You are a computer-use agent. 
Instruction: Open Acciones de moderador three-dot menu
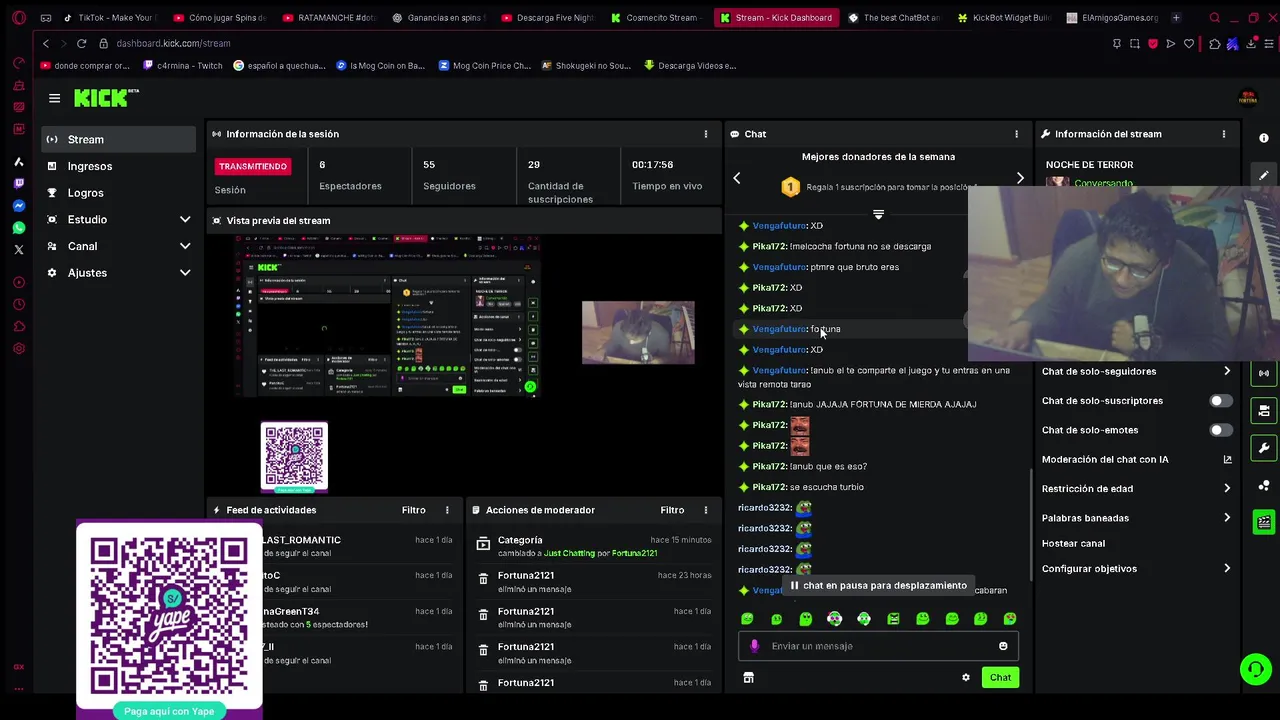coord(706,510)
